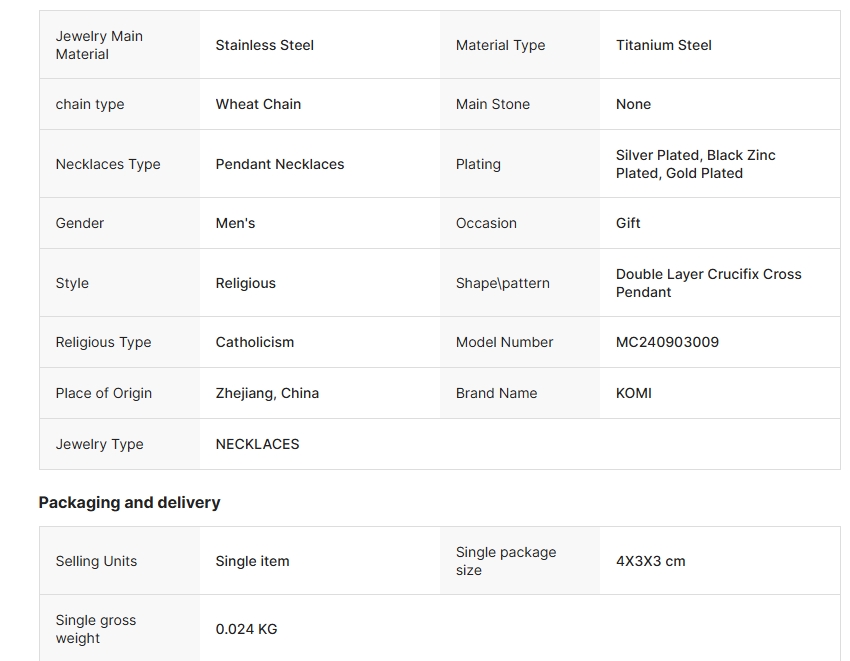The image size is (850, 661).
Task: Select the Religious style value
Action: pyautogui.click(x=245, y=283)
